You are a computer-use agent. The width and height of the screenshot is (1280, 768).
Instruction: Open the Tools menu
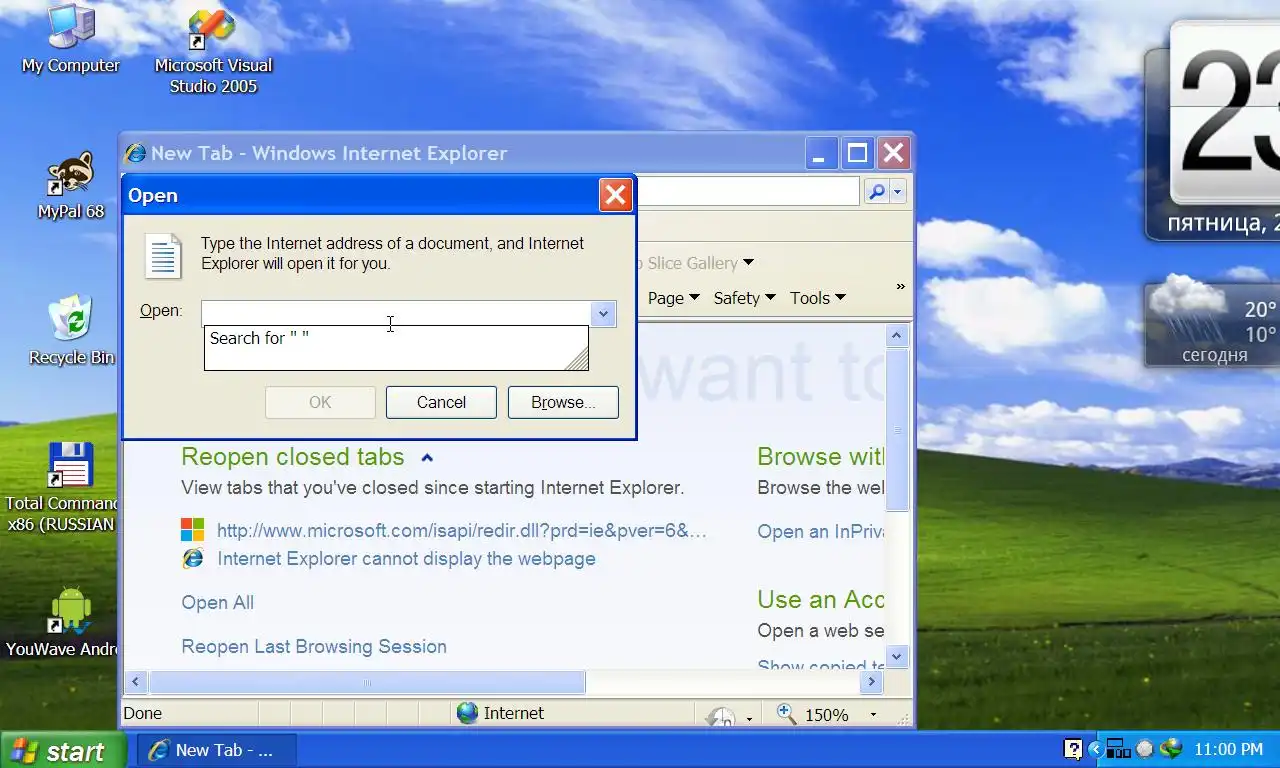pyautogui.click(x=817, y=298)
